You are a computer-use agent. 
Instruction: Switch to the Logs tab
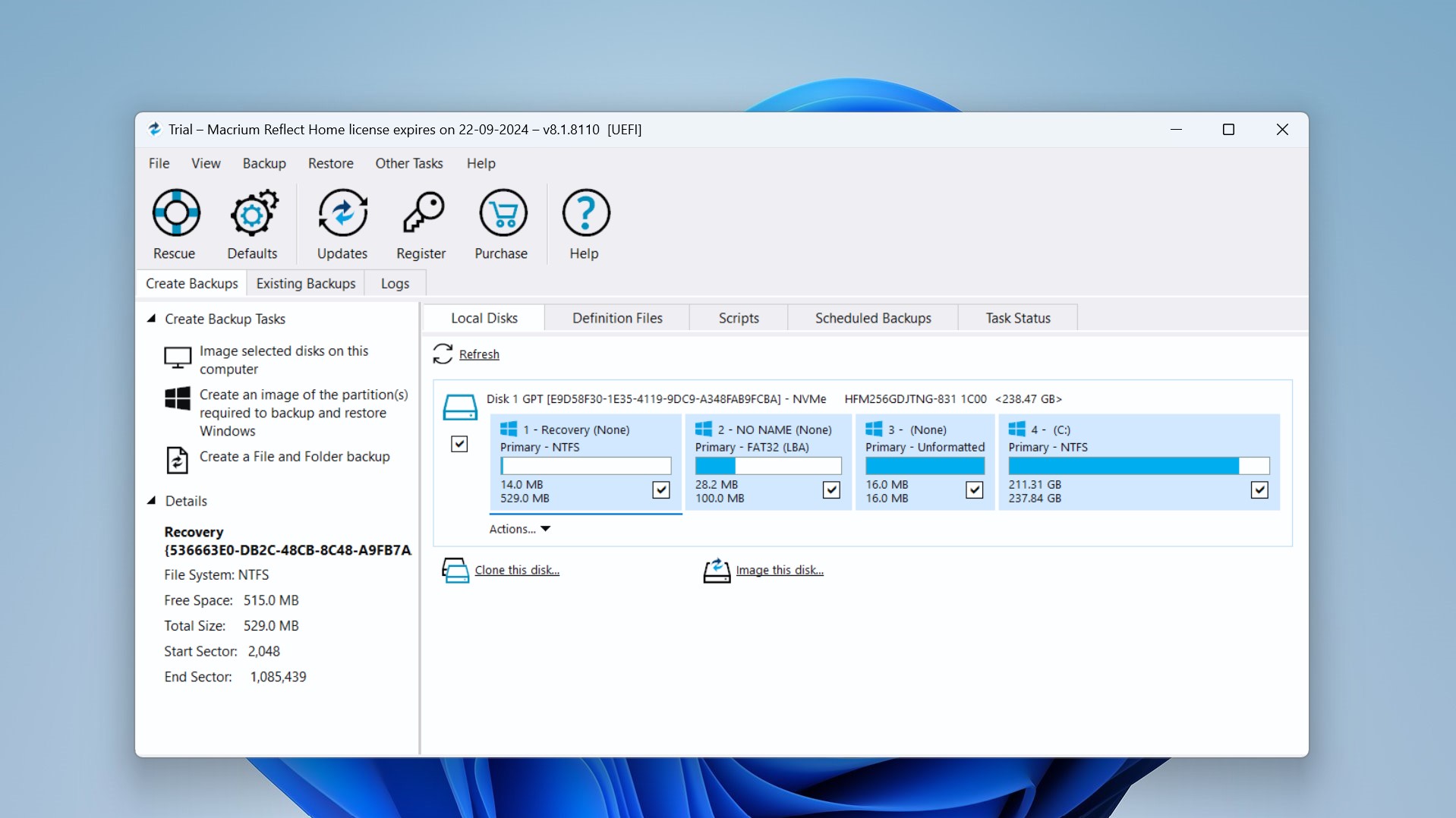pos(395,283)
